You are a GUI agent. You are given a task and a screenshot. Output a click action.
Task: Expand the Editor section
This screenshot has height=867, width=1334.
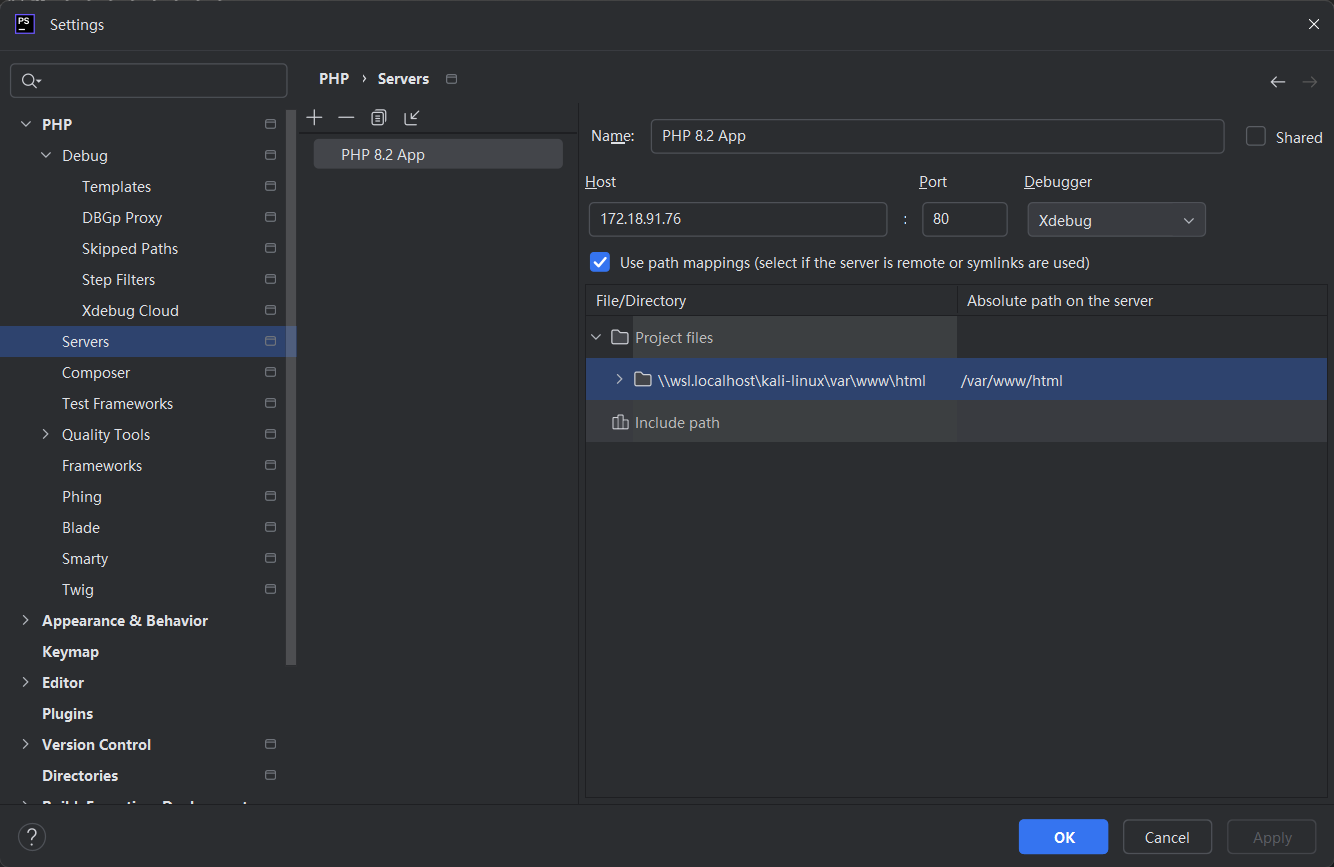26,682
